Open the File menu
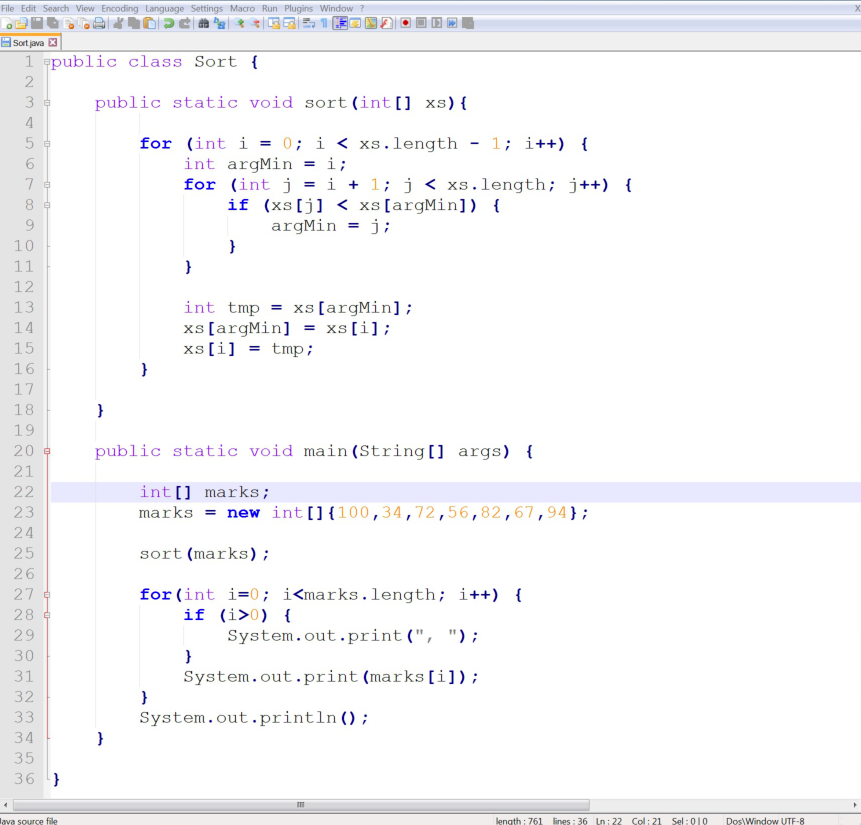 click(8, 8)
